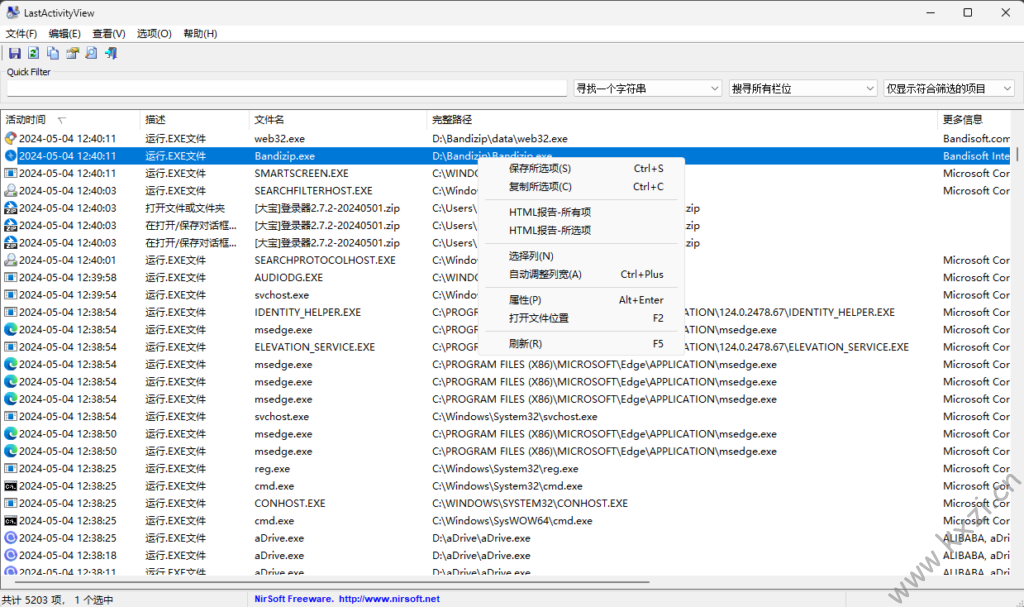The width and height of the screenshot is (1024, 607).
Task: Click the Find magnifier toolbar icon
Action: point(91,54)
